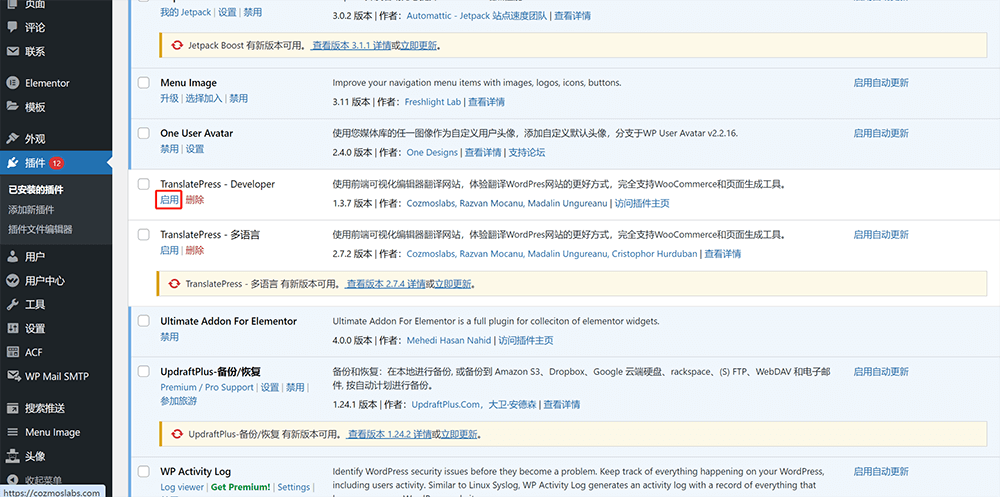Open 添加新插件 submenu item

point(31,209)
